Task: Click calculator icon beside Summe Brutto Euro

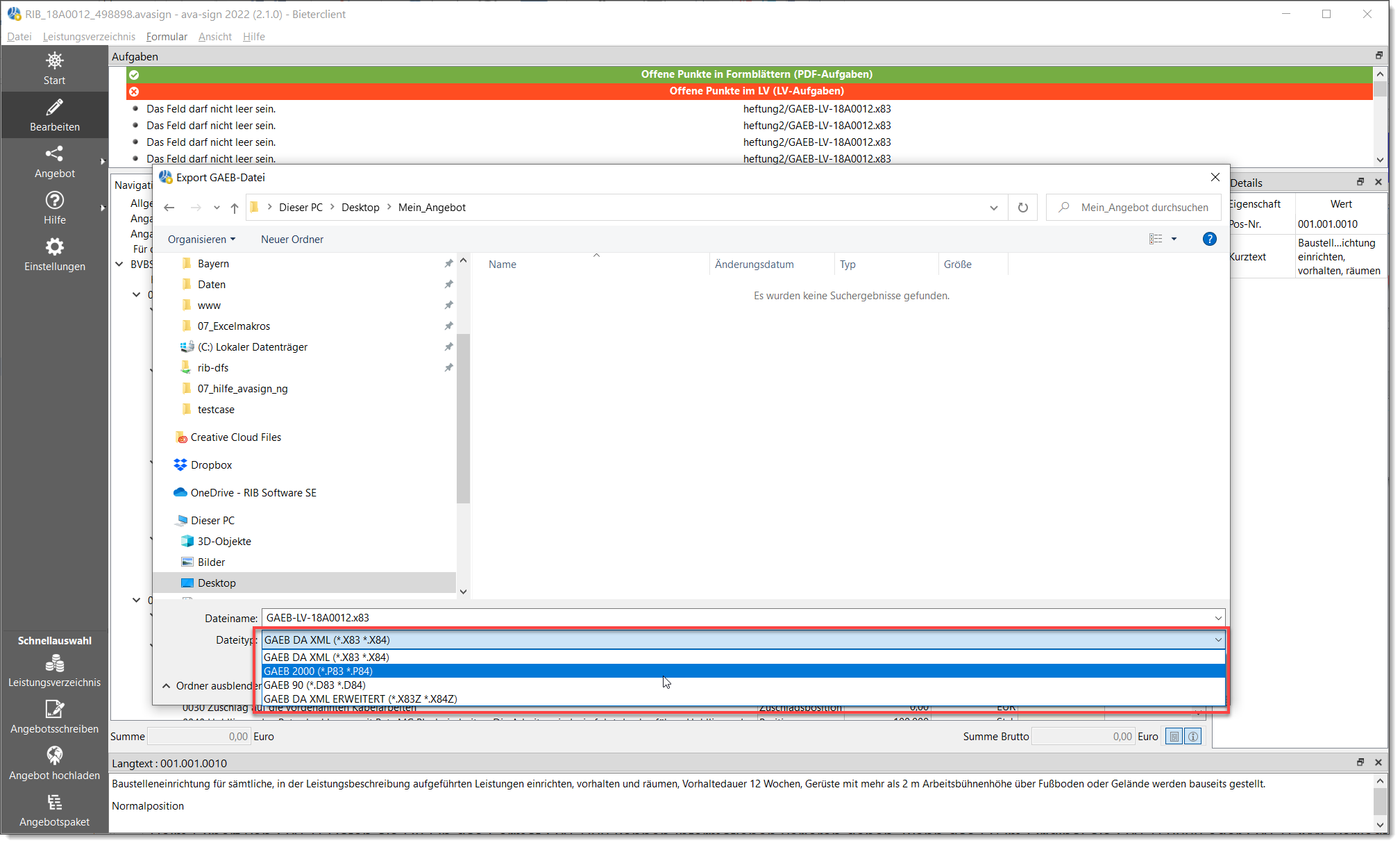Action: [x=1174, y=737]
